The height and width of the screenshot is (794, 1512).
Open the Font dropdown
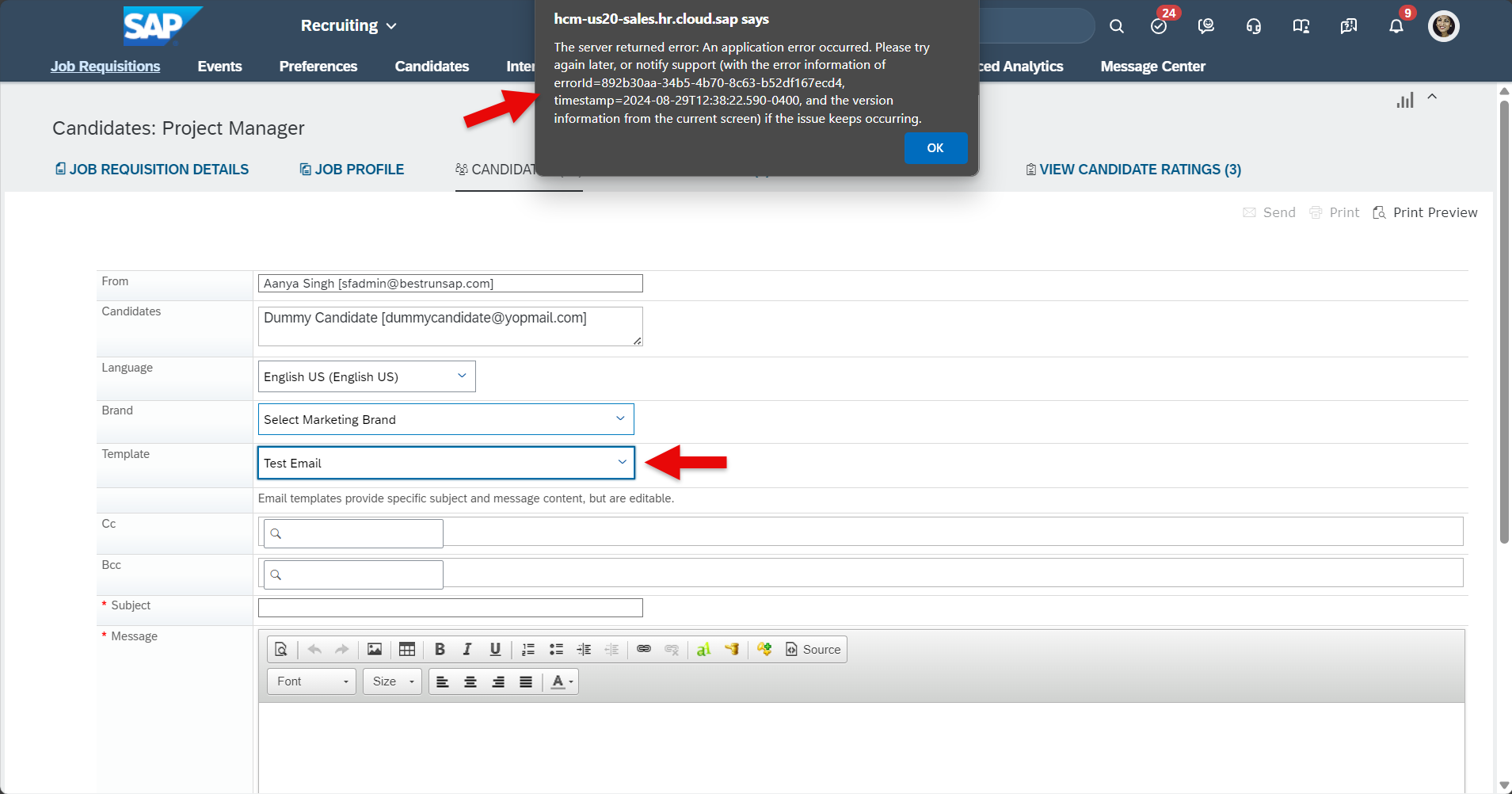pos(312,681)
